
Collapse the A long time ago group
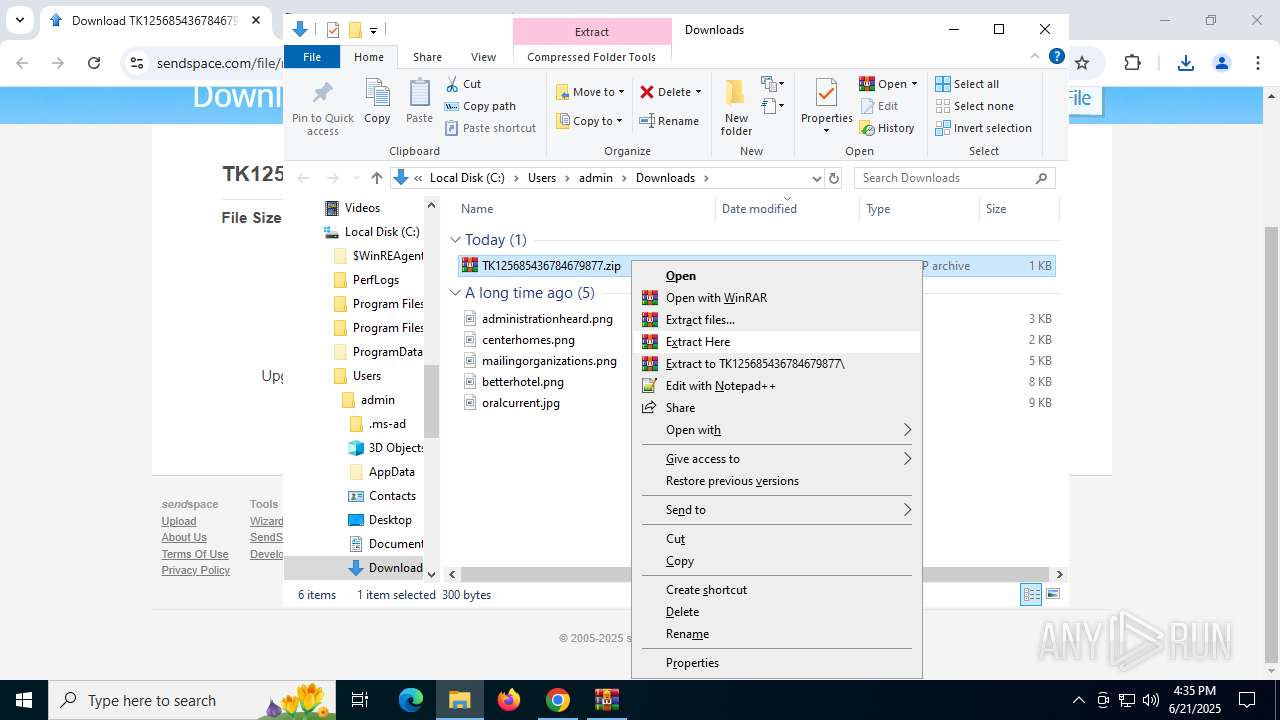455,293
